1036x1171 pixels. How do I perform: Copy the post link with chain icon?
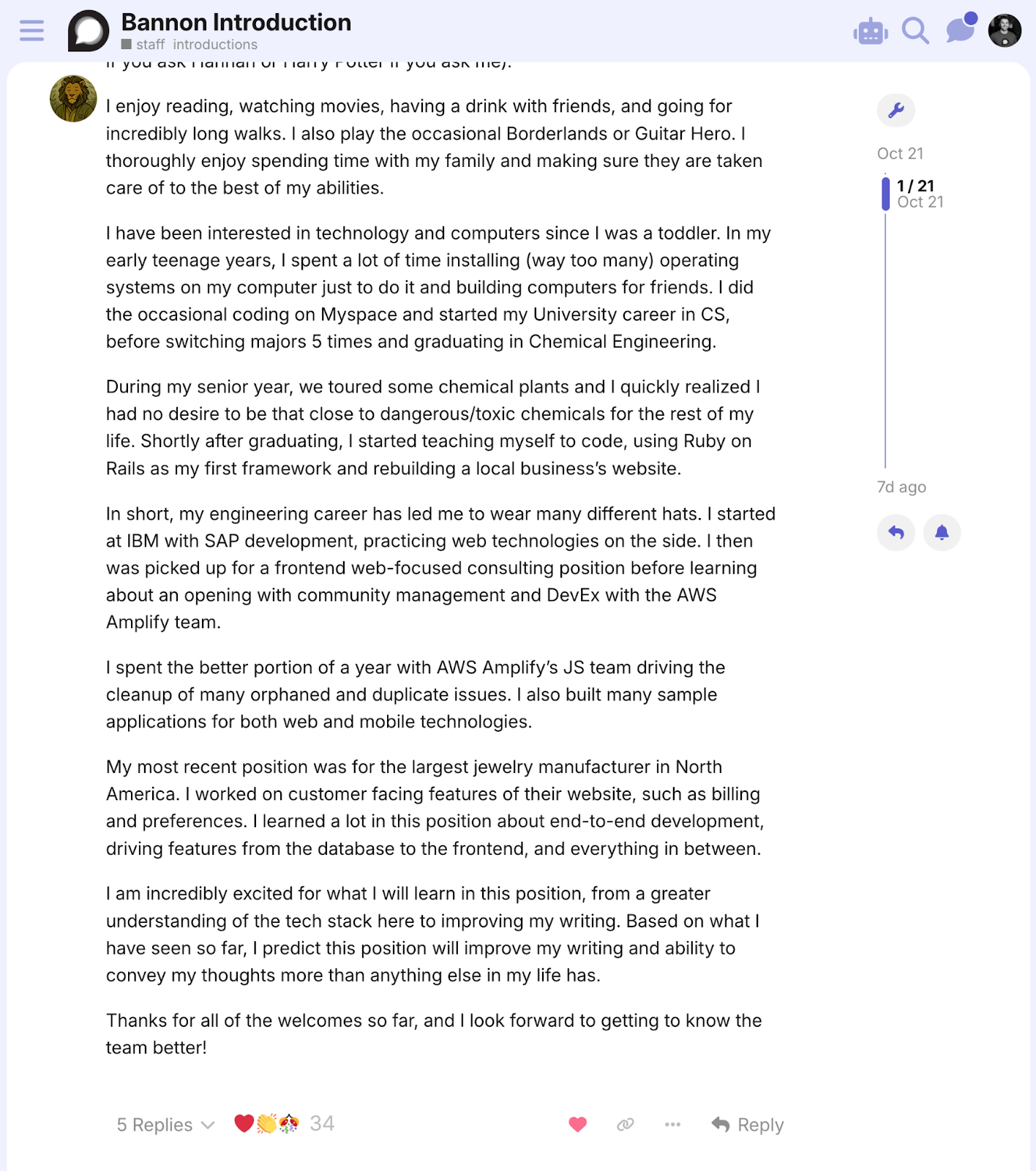click(625, 1124)
